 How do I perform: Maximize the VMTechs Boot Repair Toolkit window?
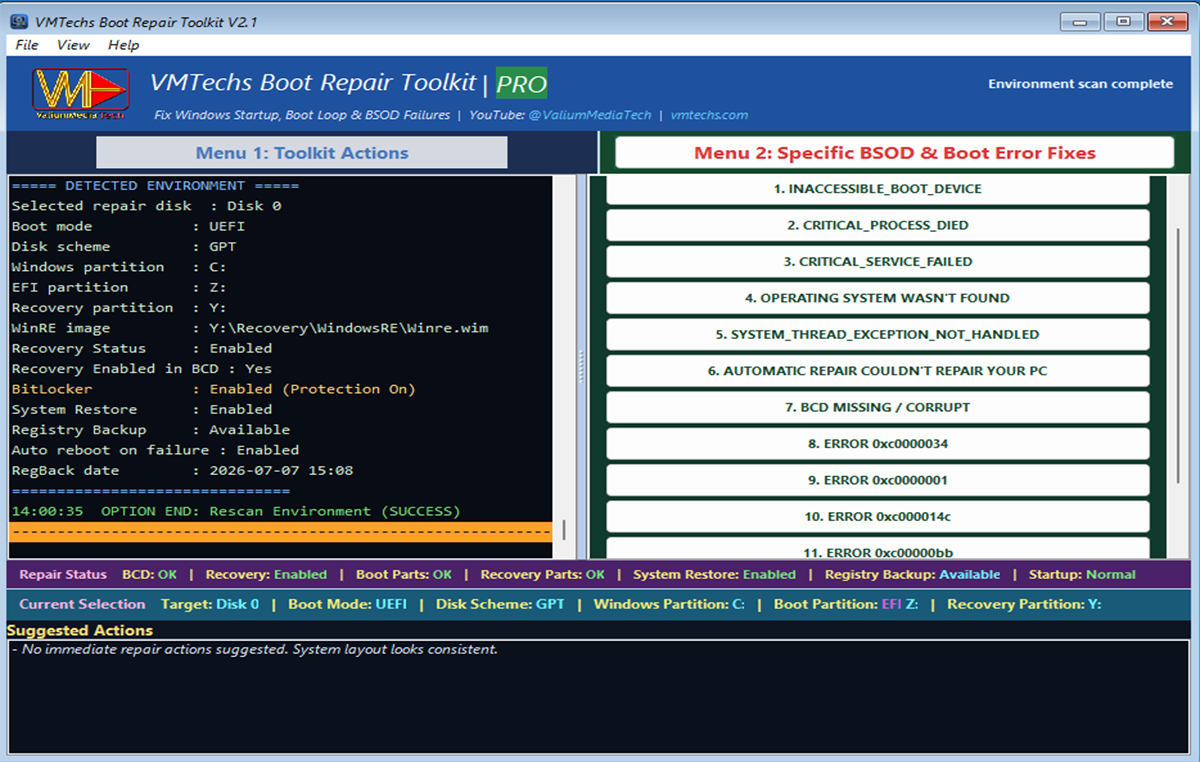1125,20
